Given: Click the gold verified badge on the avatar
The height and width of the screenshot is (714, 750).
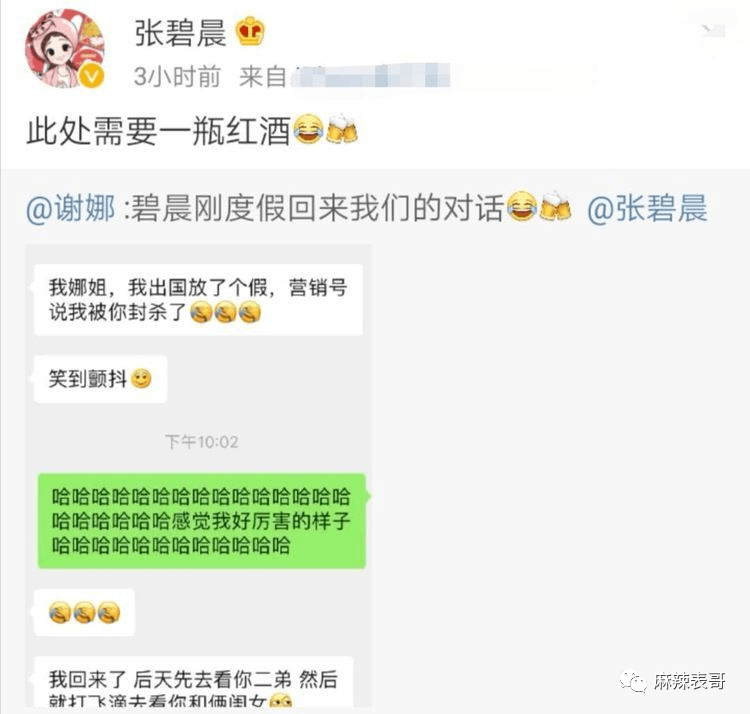Looking at the screenshot, I should pos(92,76).
